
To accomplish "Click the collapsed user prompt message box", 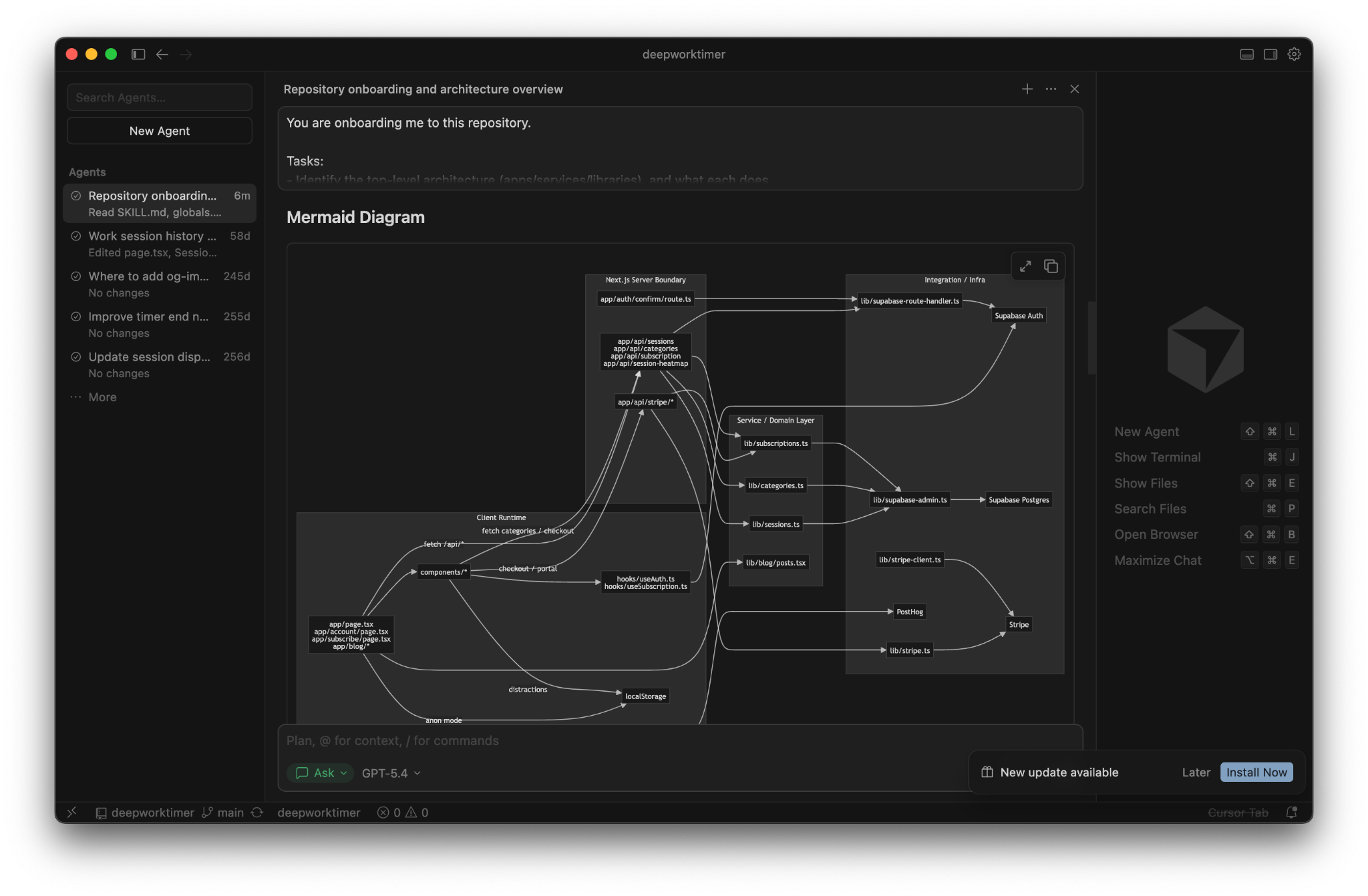I will pos(680,148).
